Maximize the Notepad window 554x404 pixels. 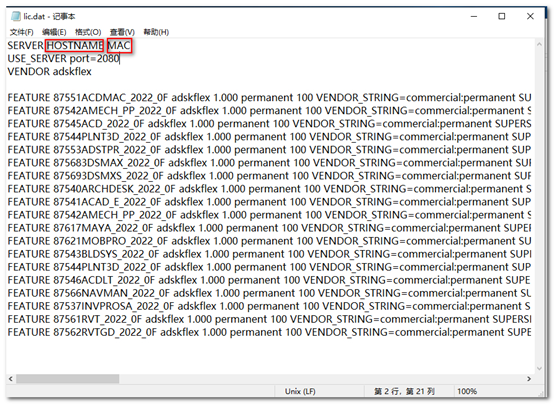501,16
